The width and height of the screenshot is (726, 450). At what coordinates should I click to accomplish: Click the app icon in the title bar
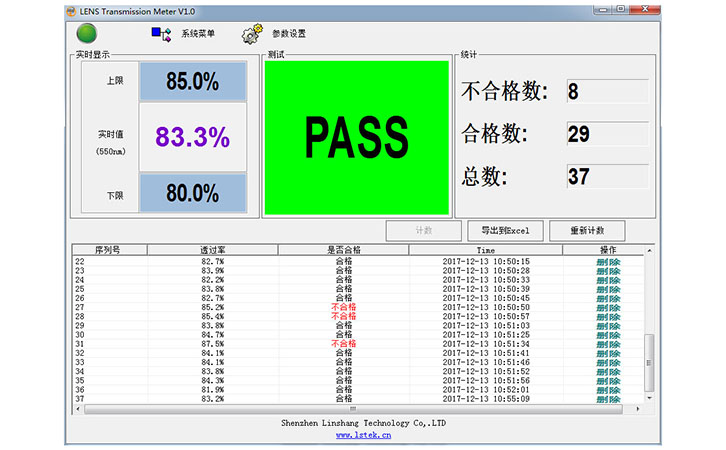tap(71, 9)
